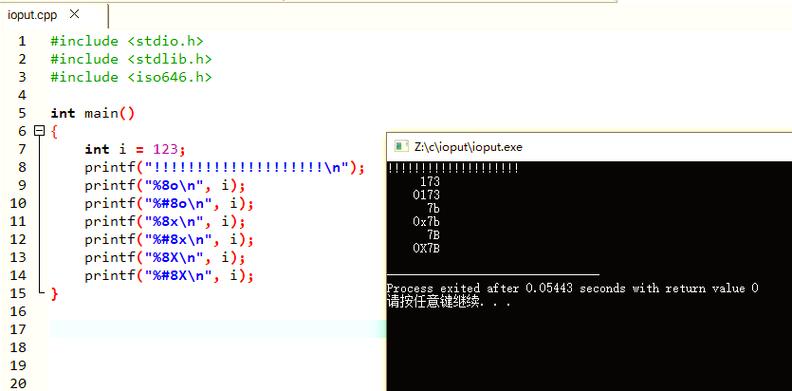The height and width of the screenshot is (391, 792).
Task: Click the printf line of exclamation marks
Action: (225, 167)
